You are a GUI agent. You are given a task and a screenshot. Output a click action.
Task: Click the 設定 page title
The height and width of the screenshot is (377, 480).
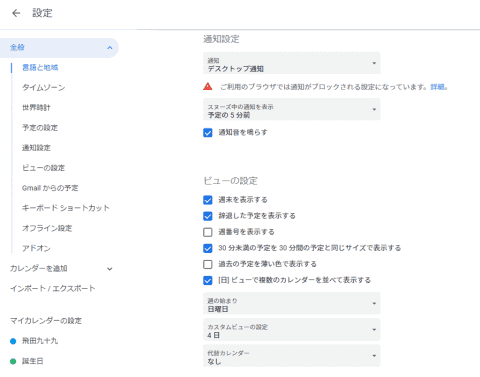42,13
